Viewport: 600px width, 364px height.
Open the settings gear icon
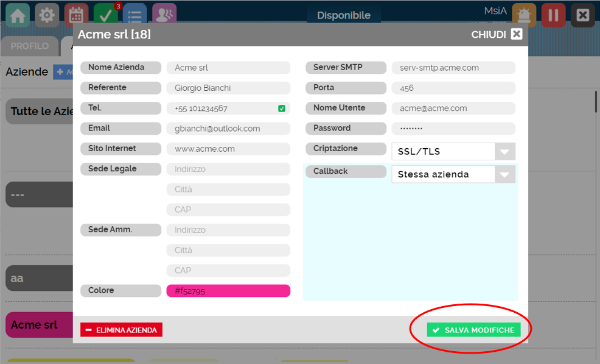pos(47,15)
